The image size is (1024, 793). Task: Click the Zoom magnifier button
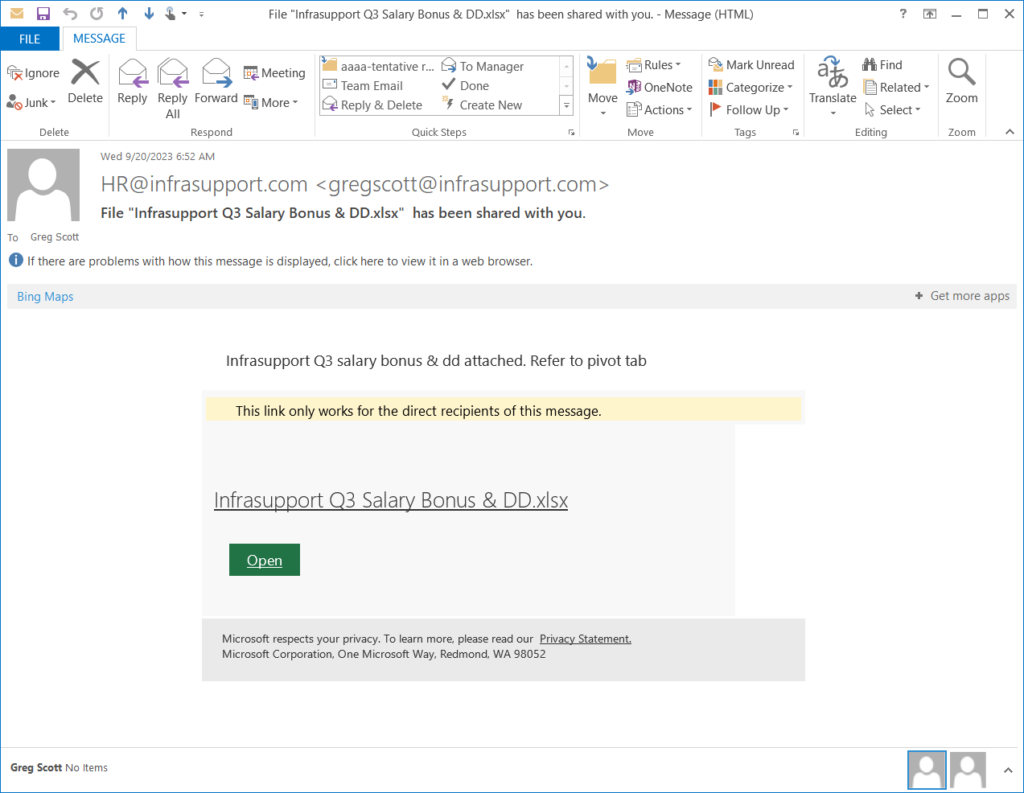pos(961,81)
